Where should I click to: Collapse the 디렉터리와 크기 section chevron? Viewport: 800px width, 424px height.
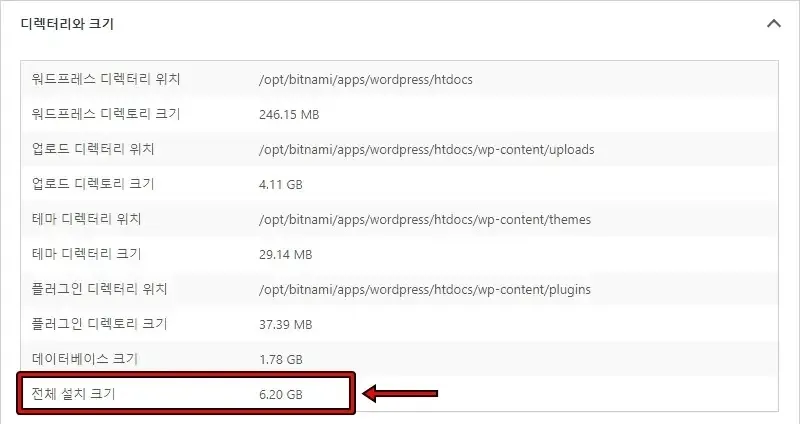[x=773, y=23]
